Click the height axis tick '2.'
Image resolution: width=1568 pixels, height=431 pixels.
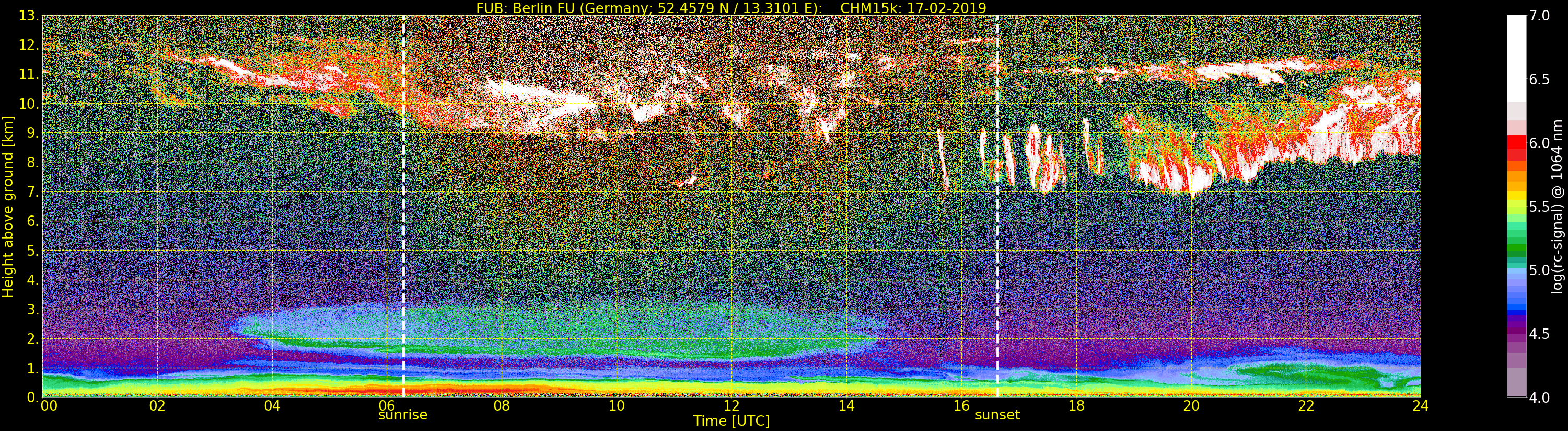(32, 338)
